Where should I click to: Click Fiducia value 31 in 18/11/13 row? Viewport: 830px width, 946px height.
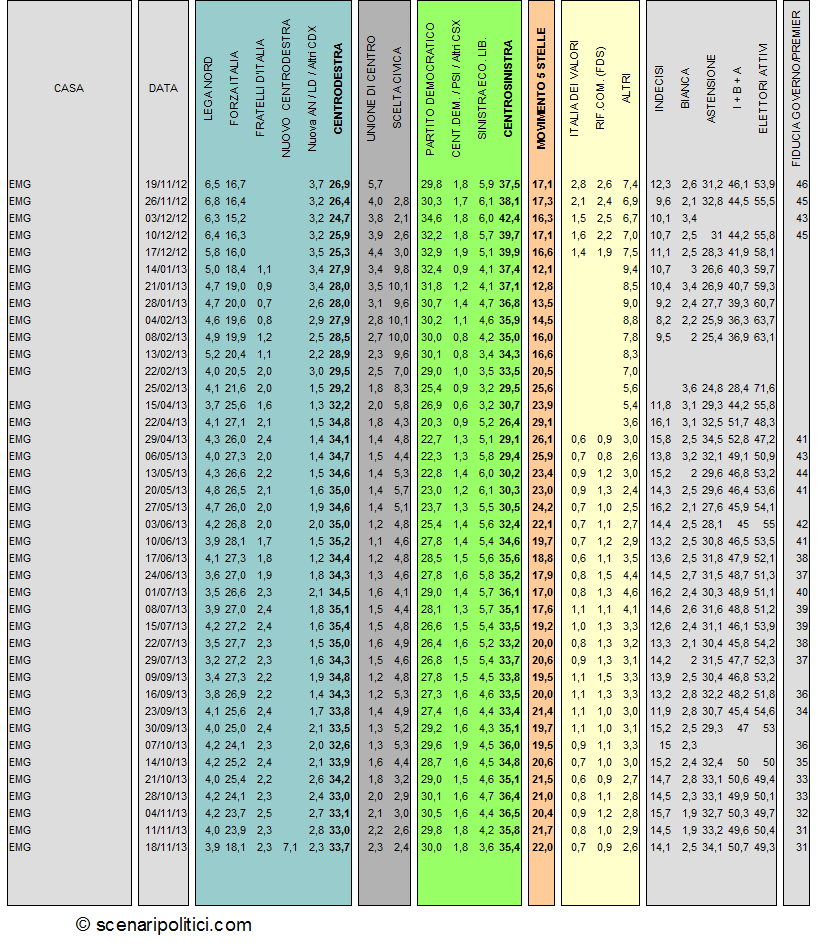tap(802, 847)
